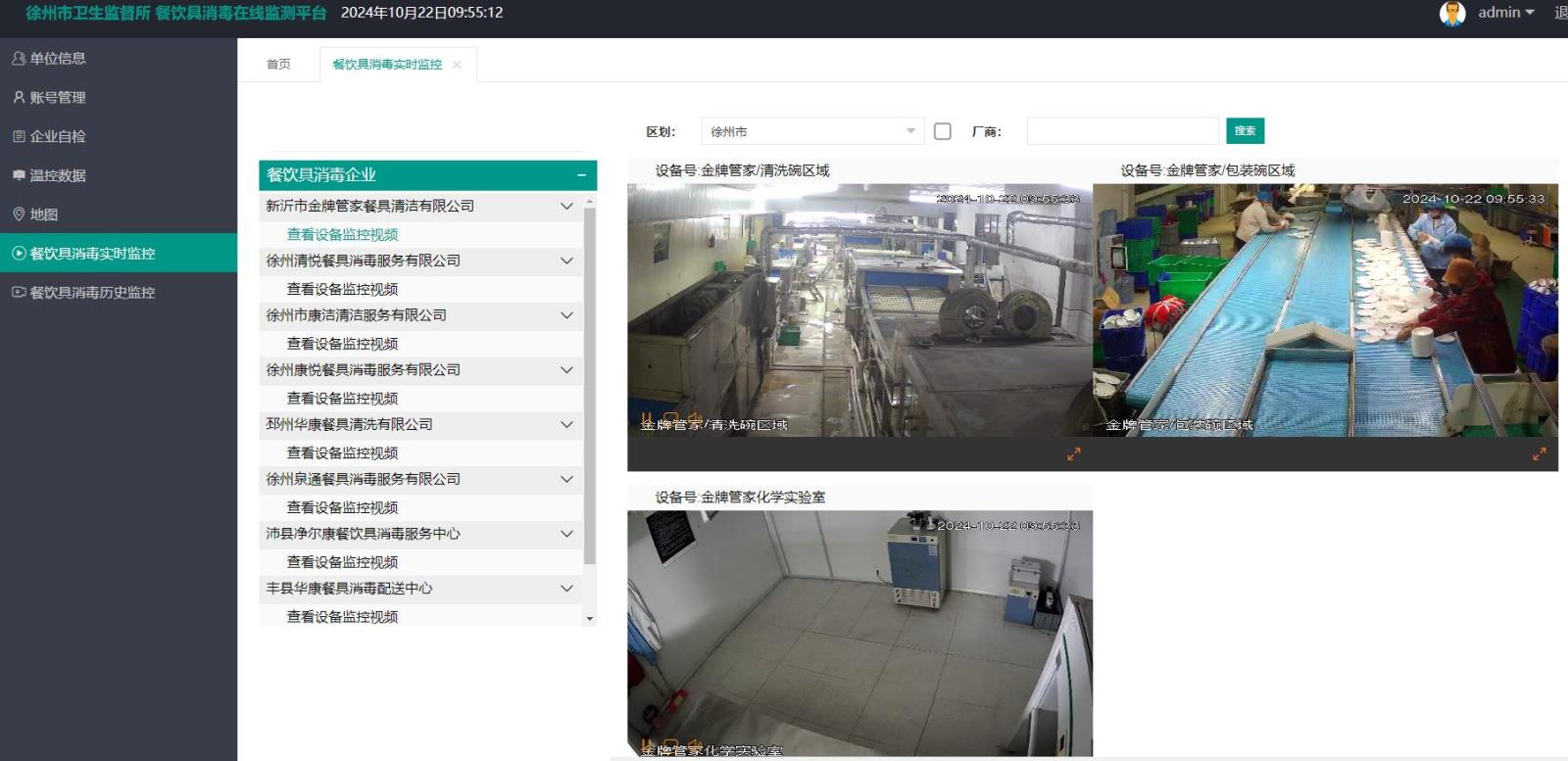Viewport: 1568px width, 761px height.
Task: Open the 单位信息 sidebar menu
Action: [118, 59]
